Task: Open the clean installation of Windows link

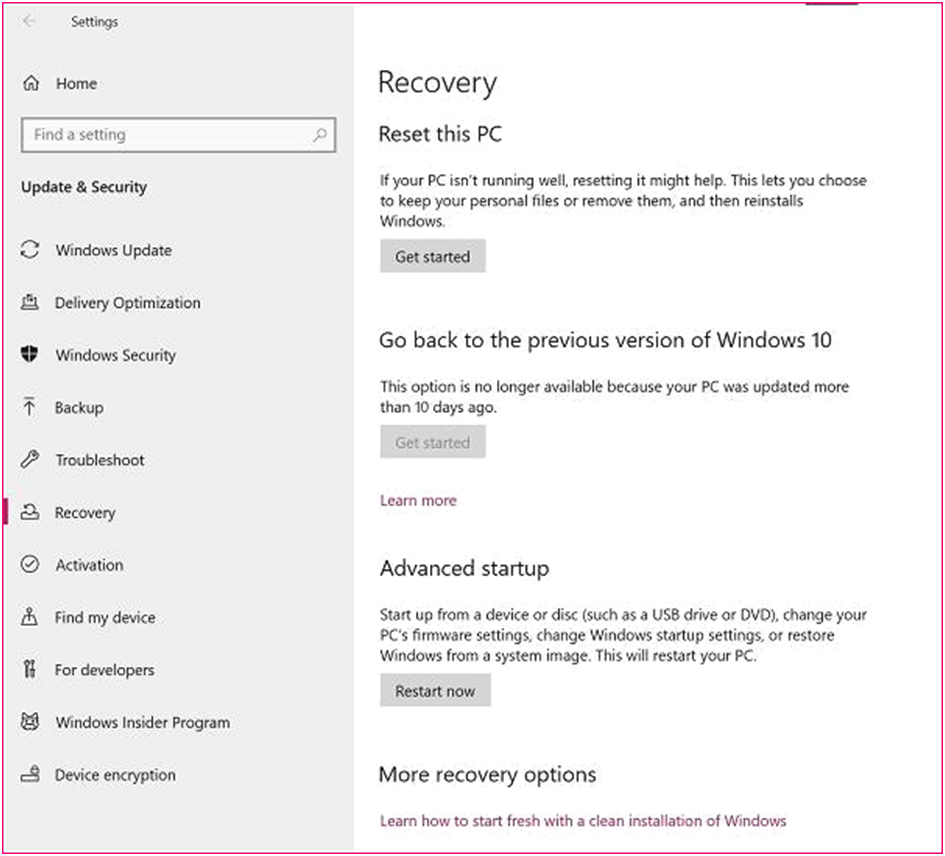Action: (583, 820)
